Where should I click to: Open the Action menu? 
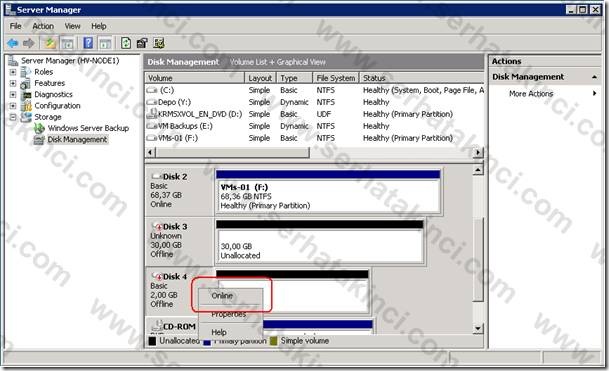pyautogui.click(x=43, y=26)
